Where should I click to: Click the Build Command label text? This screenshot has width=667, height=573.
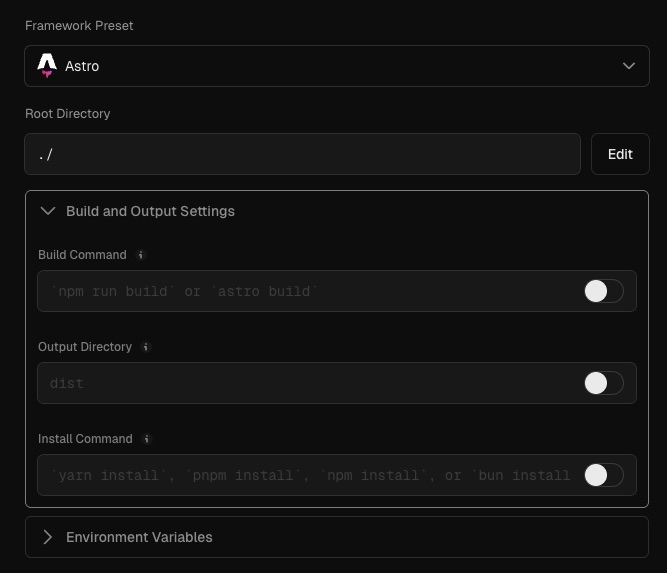[x=82, y=255]
